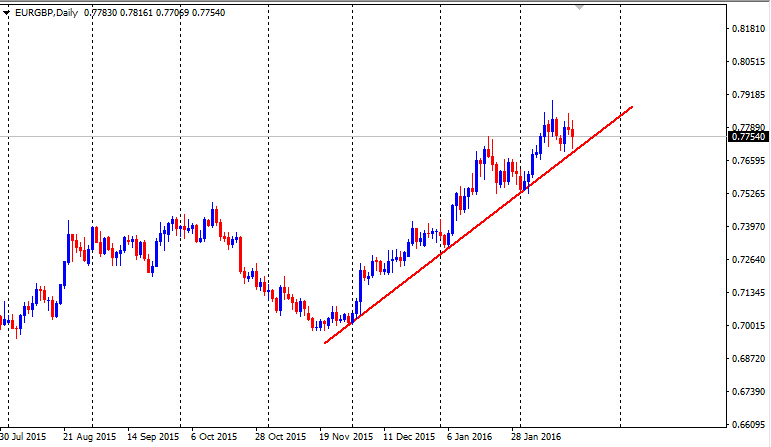This screenshot has height=447, width=771.
Task: Click the 0.76595 price axis label
Action: (749, 161)
